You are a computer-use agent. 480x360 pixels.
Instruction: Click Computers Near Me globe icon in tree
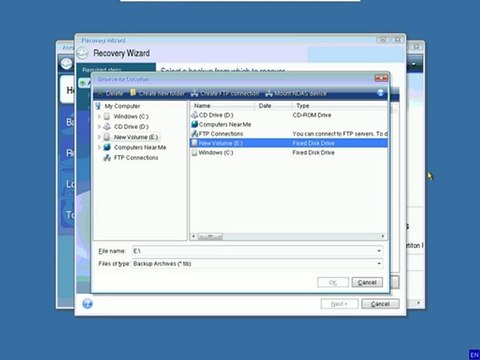click(x=107, y=147)
